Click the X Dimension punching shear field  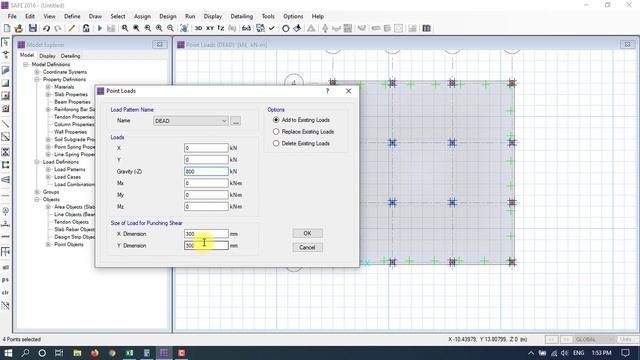(x=206, y=234)
